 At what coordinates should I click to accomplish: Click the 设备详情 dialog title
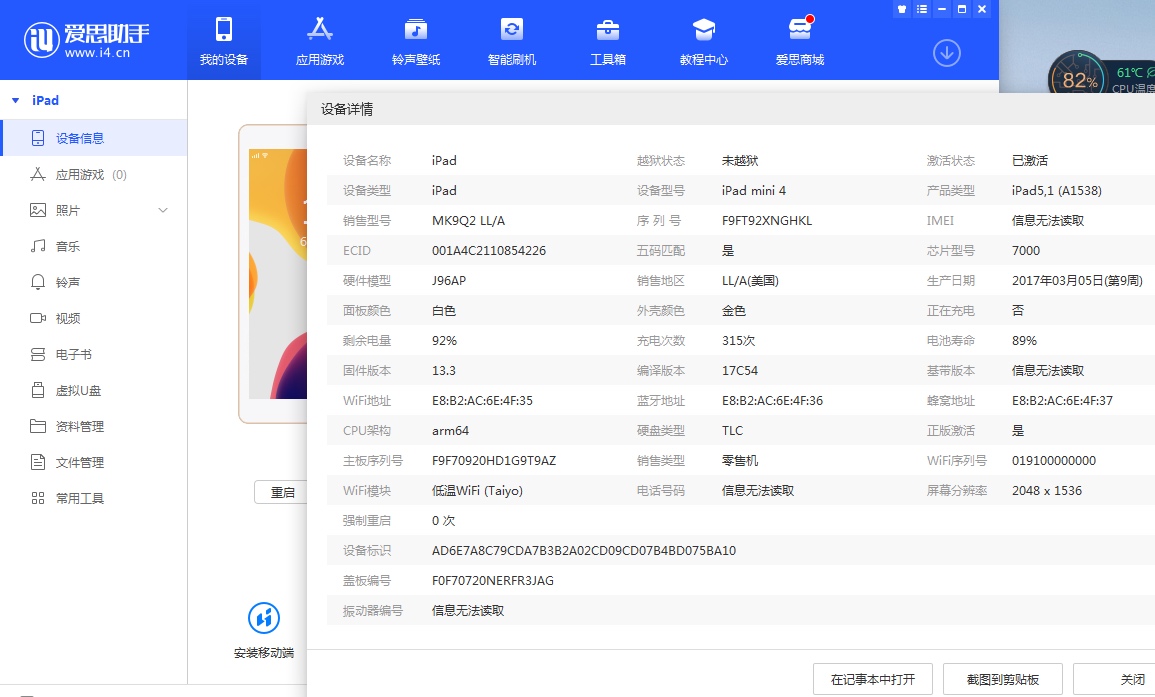point(346,109)
